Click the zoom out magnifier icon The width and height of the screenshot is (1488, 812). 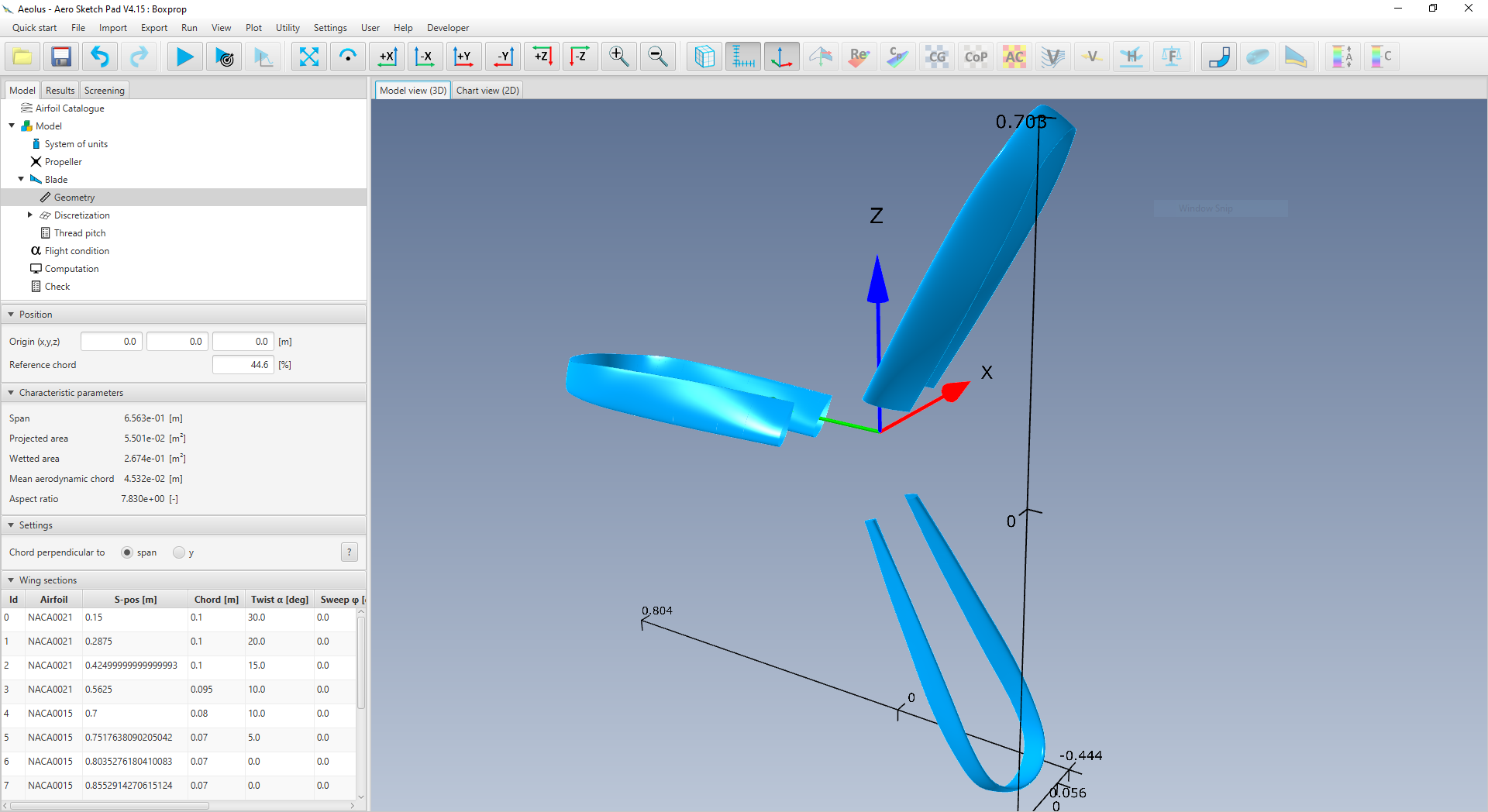click(x=657, y=56)
